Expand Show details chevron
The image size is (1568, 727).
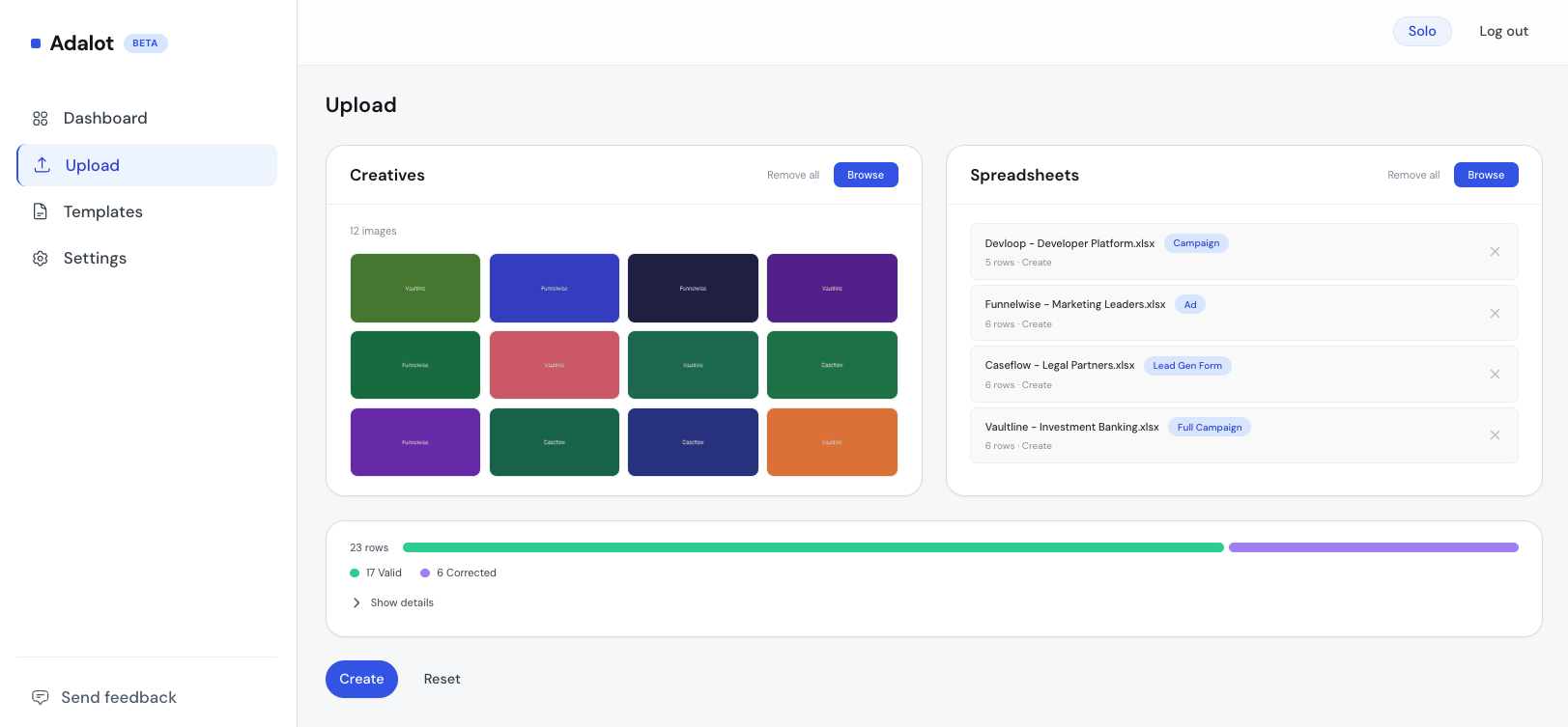(356, 602)
